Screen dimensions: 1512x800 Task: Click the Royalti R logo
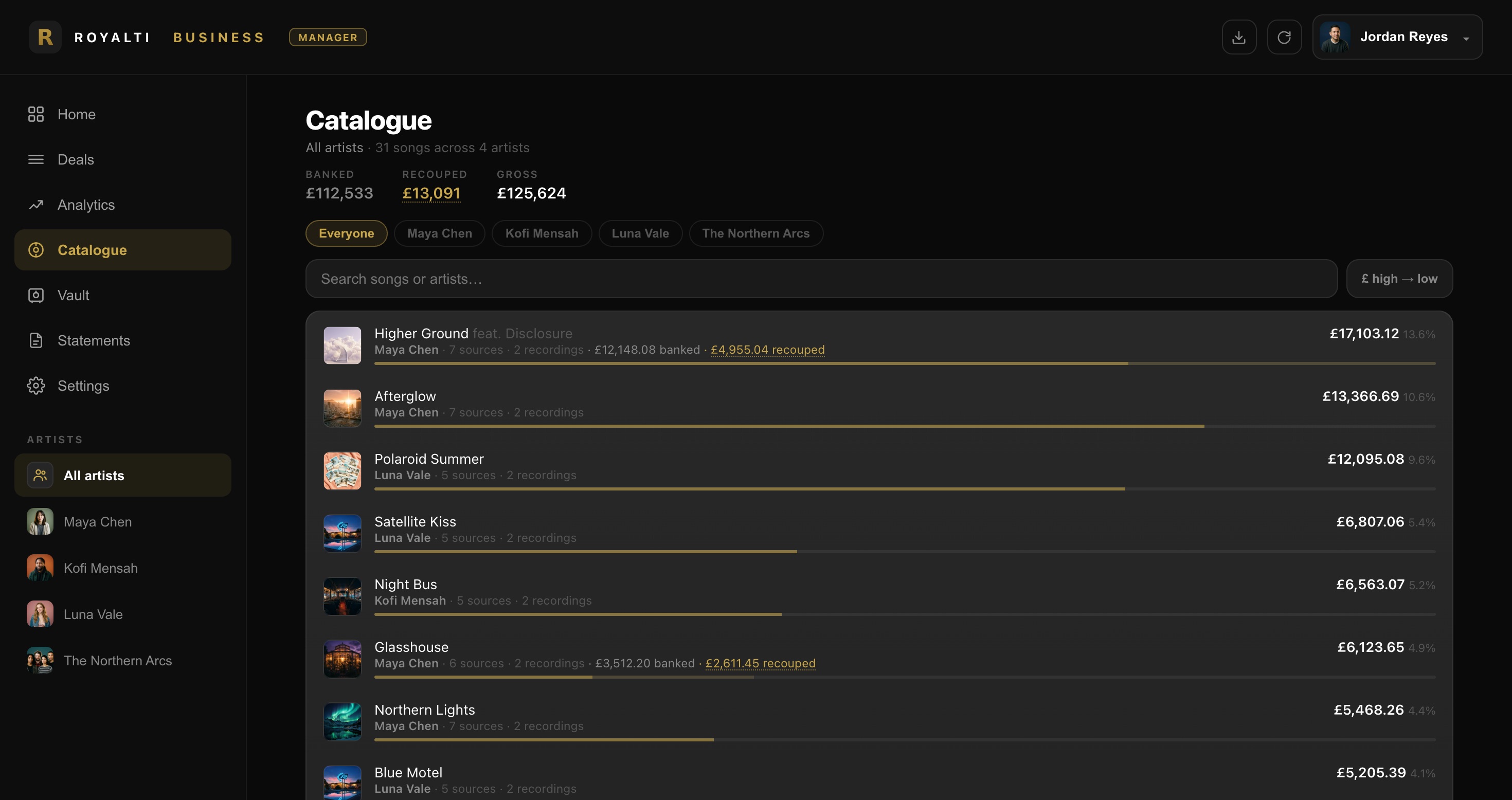pos(45,37)
